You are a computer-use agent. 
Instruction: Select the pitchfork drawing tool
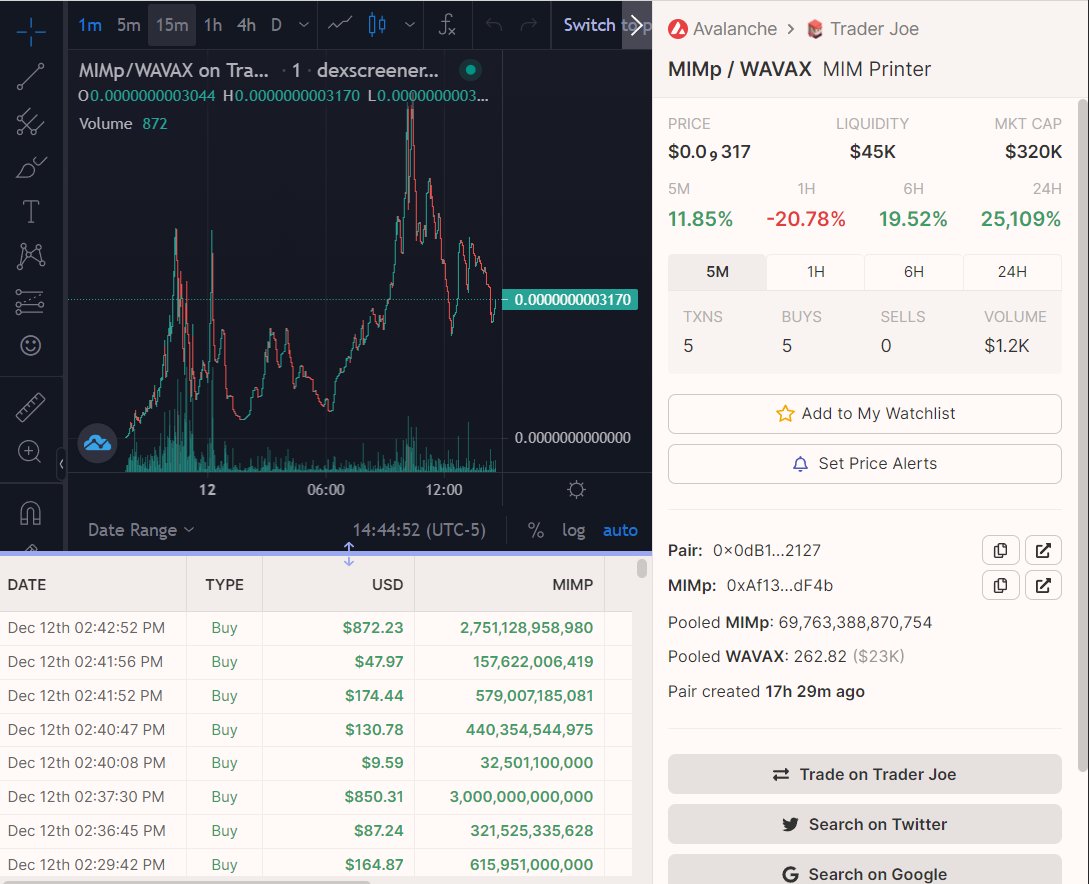pos(31,122)
